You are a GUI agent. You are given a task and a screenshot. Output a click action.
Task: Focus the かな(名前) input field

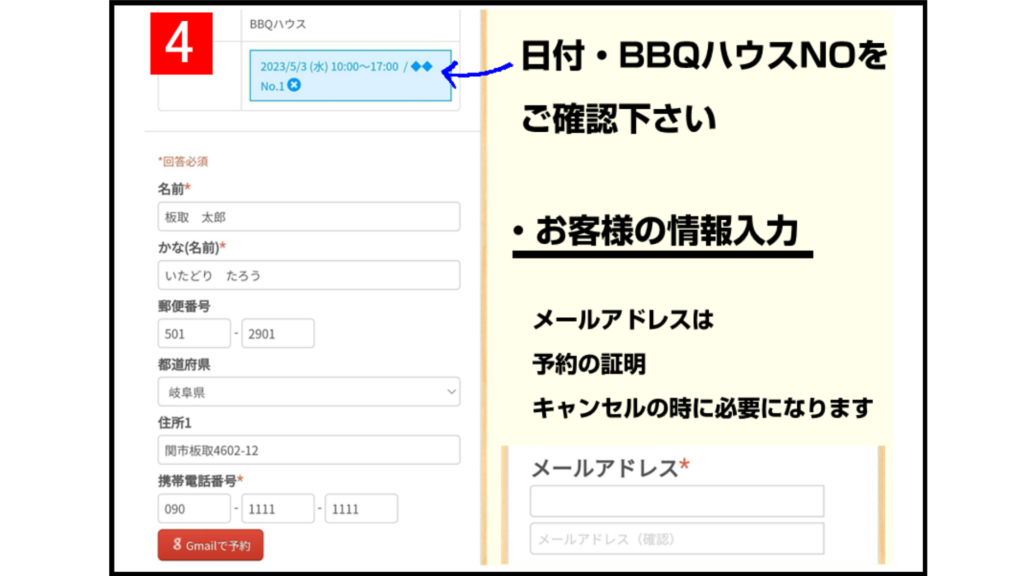pyautogui.click(x=308, y=275)
